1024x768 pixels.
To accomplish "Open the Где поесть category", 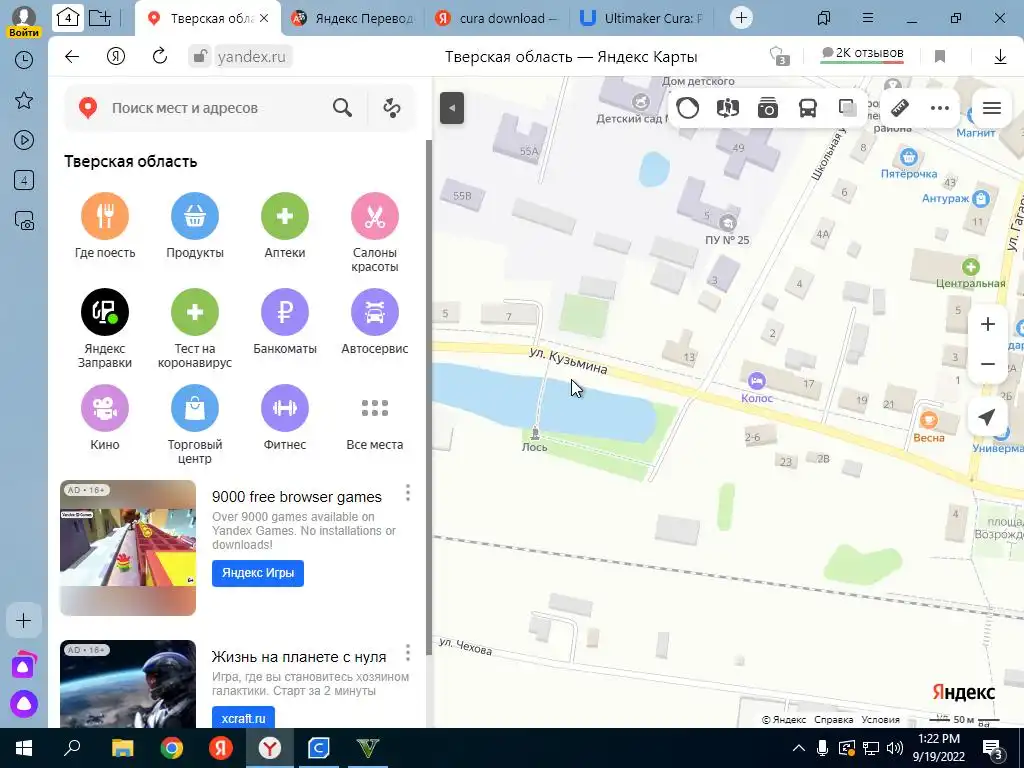I will click(x=104, y=226).
